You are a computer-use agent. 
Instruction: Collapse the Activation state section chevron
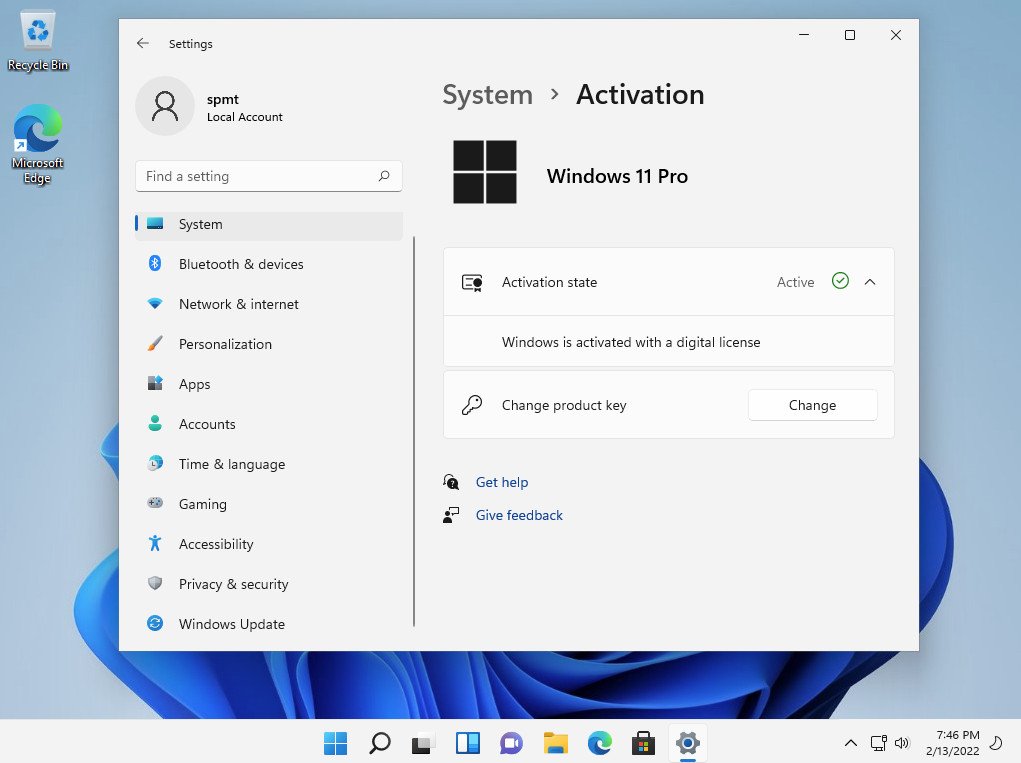coord(870,282)
